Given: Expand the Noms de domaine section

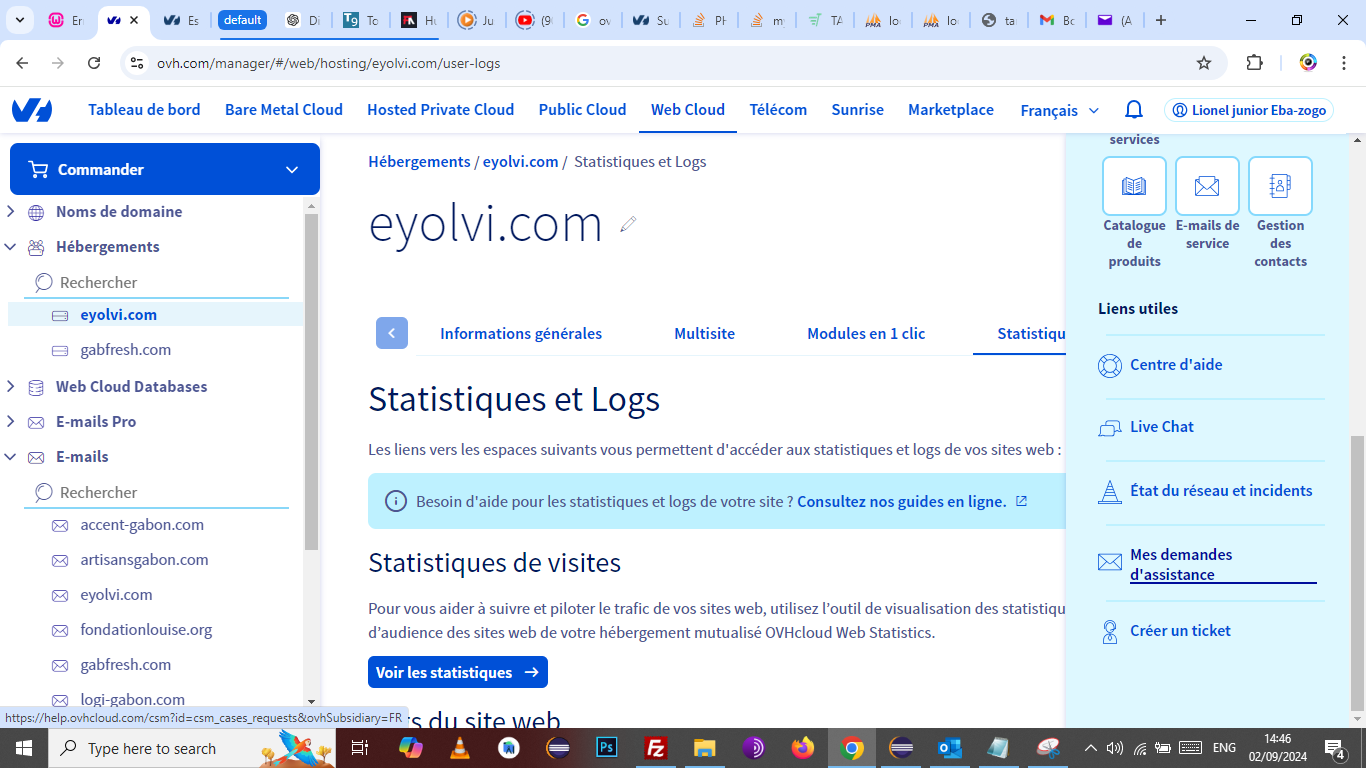Looking at the screenshot, I should coord(11,212).
